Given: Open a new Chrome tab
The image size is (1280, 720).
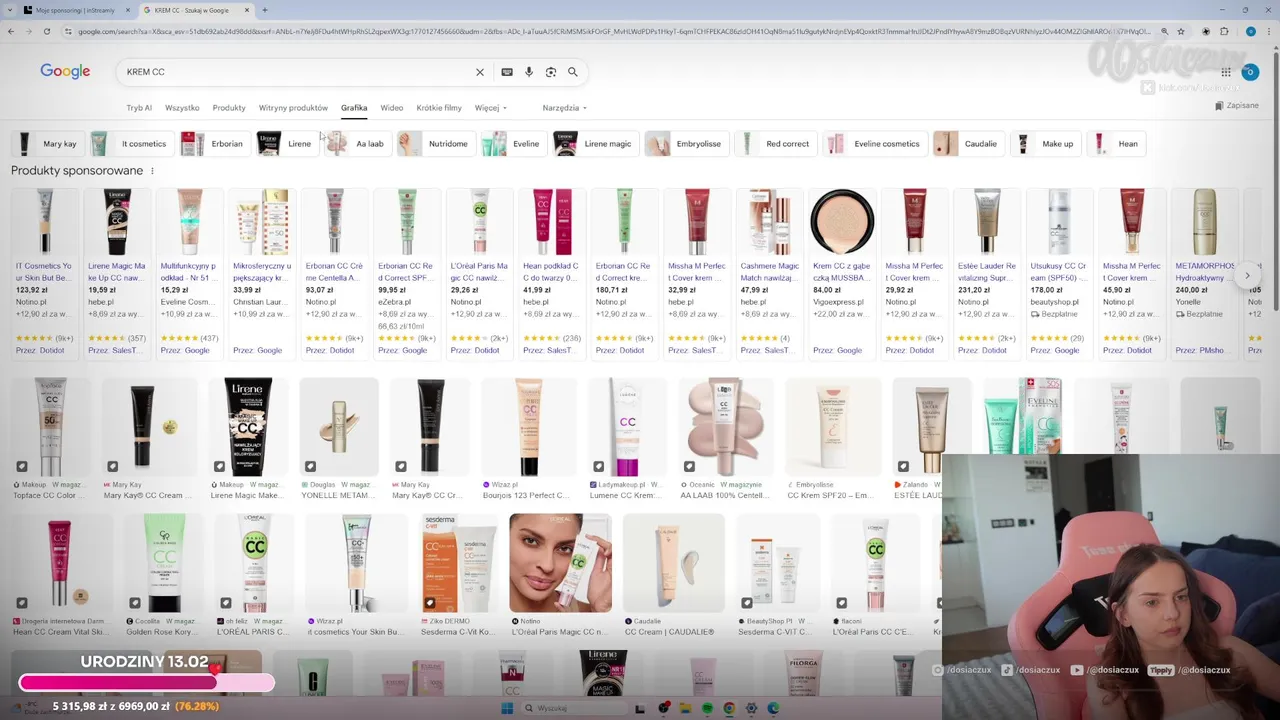Looking at the screenshot, I should (x=264, y=10).
